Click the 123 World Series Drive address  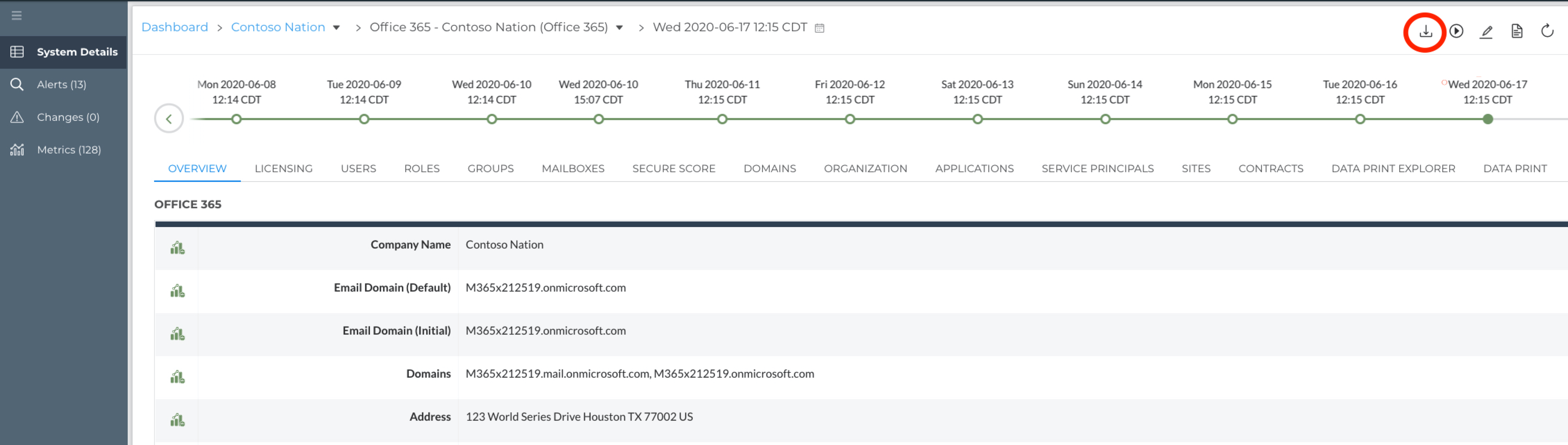point(579,417)
